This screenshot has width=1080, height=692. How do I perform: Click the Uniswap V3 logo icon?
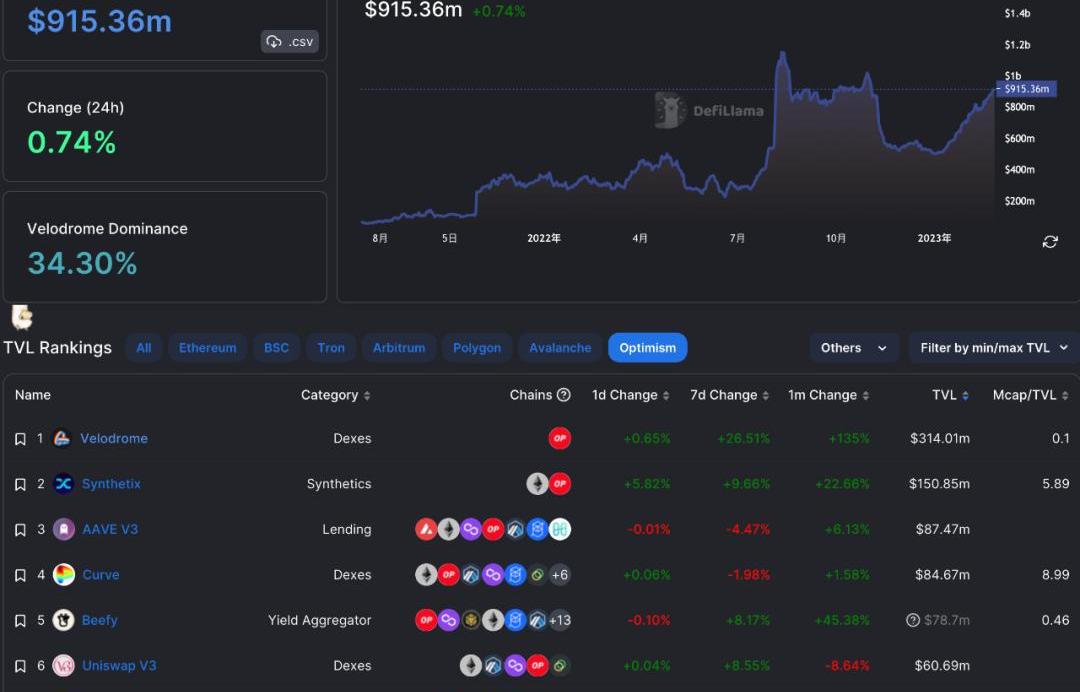63,666
